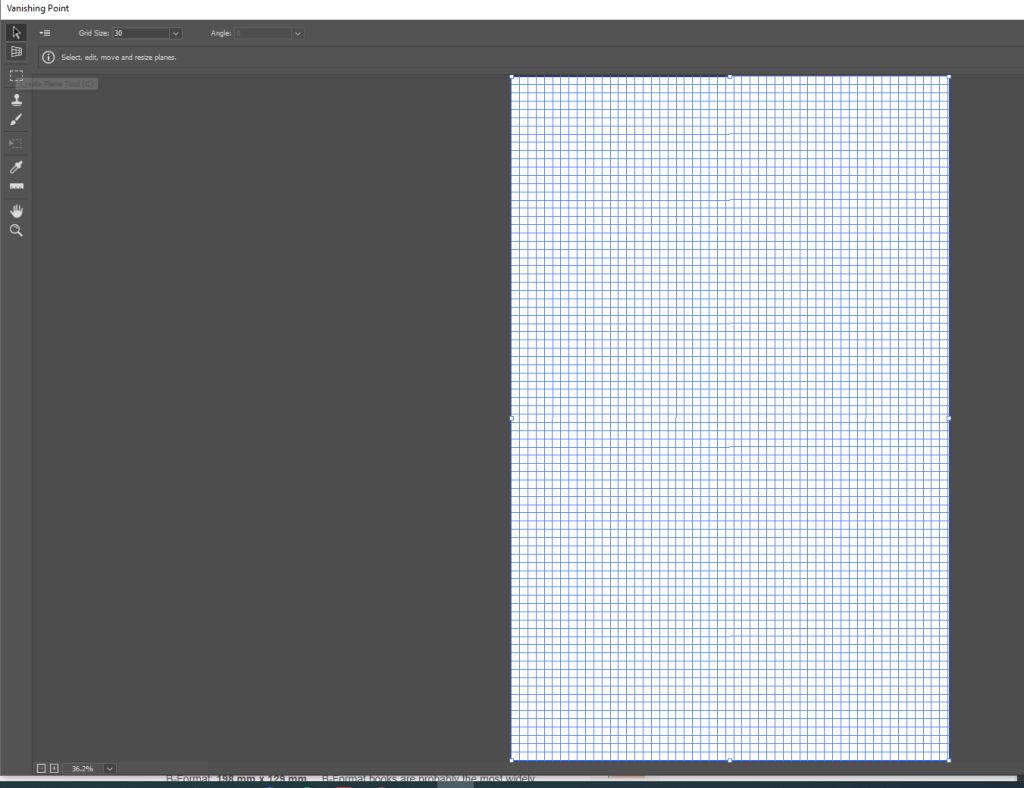Select the Edit Plane arrow tool
The width and height of the screenshot is (1024, 788).
pos(16,32)
